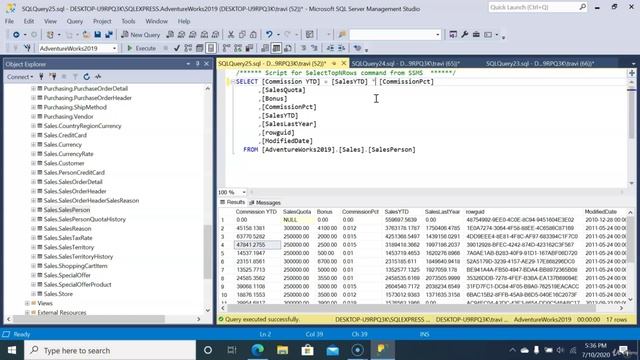Screen dimensions: 640x360
Task: Click the Copy icon in toolbar
Action: tap(242, 35)
